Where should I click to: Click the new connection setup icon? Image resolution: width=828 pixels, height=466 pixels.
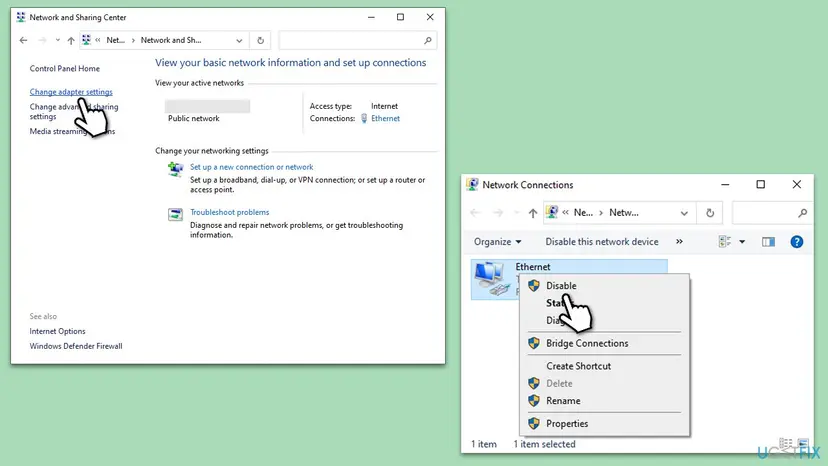[x=175, y=169]
